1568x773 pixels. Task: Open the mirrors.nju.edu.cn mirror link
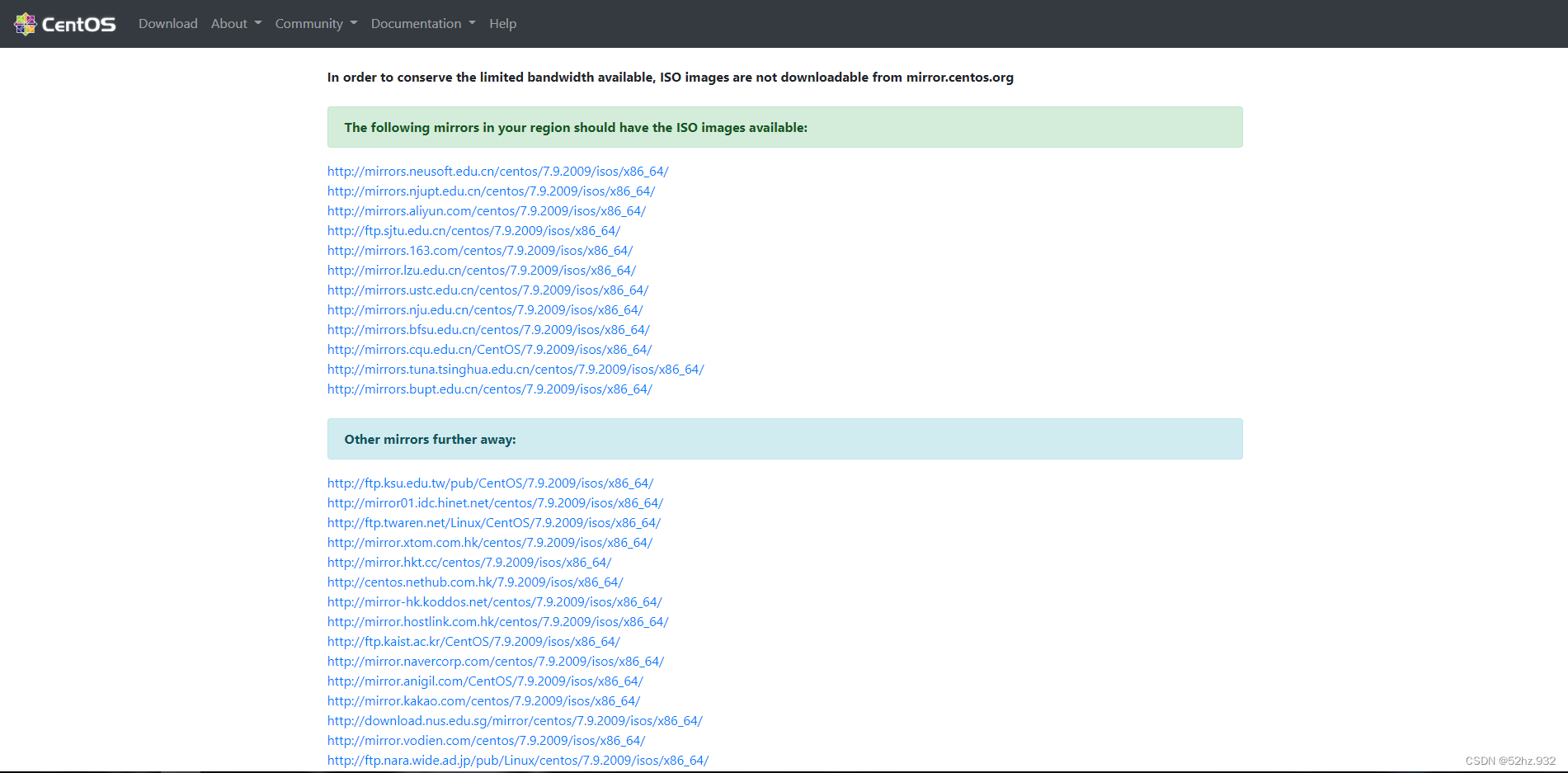[x=485, y=310]
